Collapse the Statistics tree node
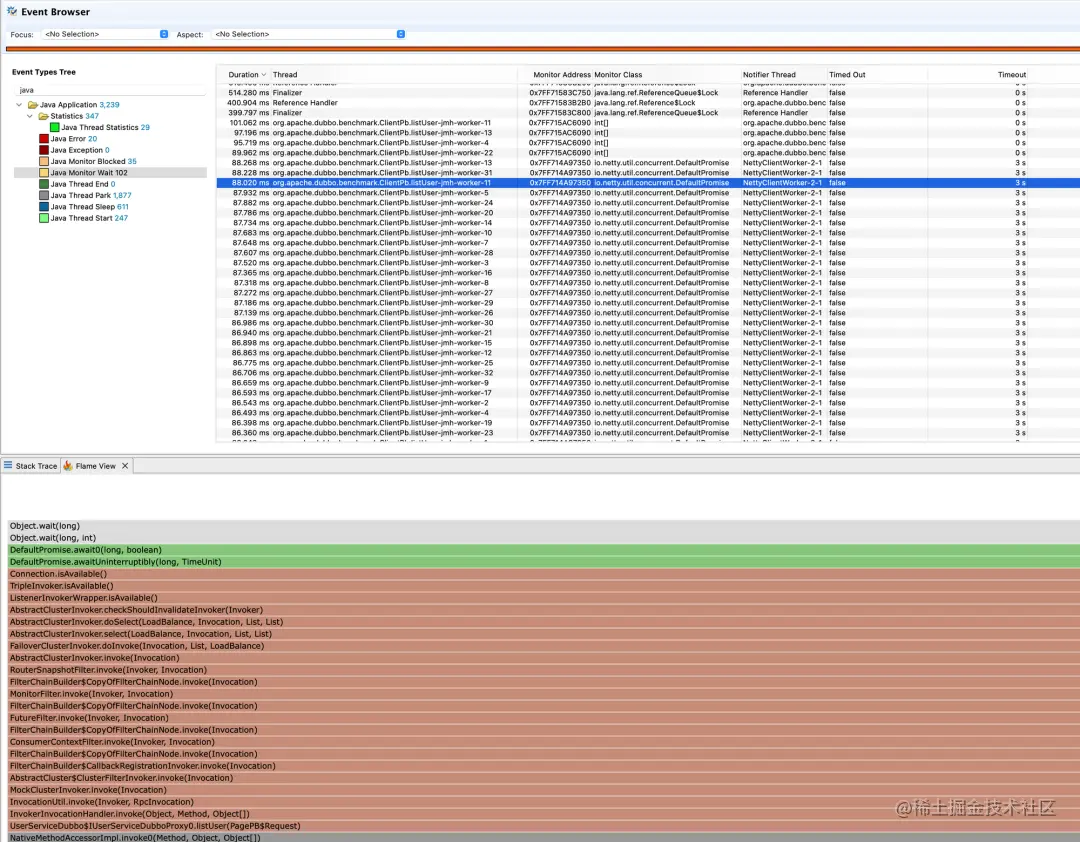This screenshot has height=842, width=1080. (x=30, y=116)
